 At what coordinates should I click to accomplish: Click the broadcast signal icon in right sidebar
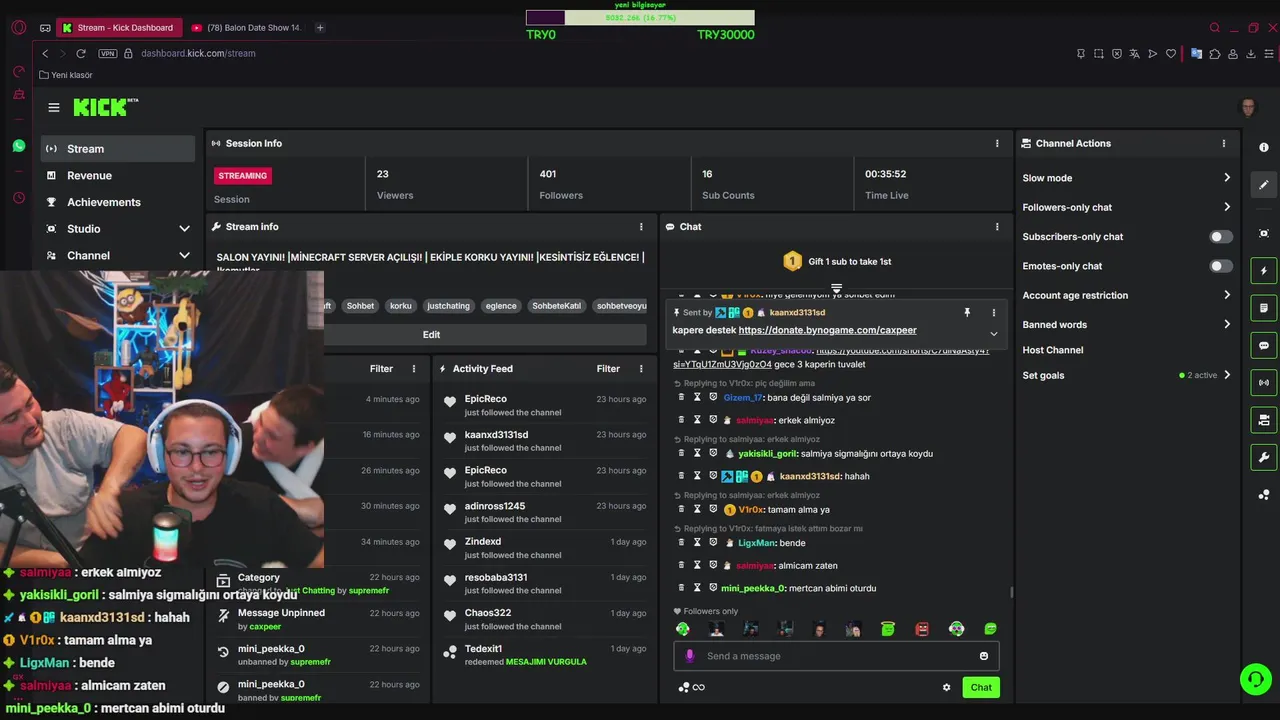tap(1264, 382)
